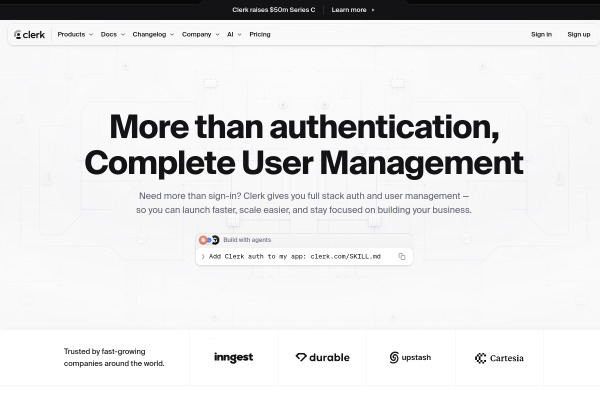
Task: Click the 'Add Clerk auth to my app' prompt field
Action: (304, 256)
